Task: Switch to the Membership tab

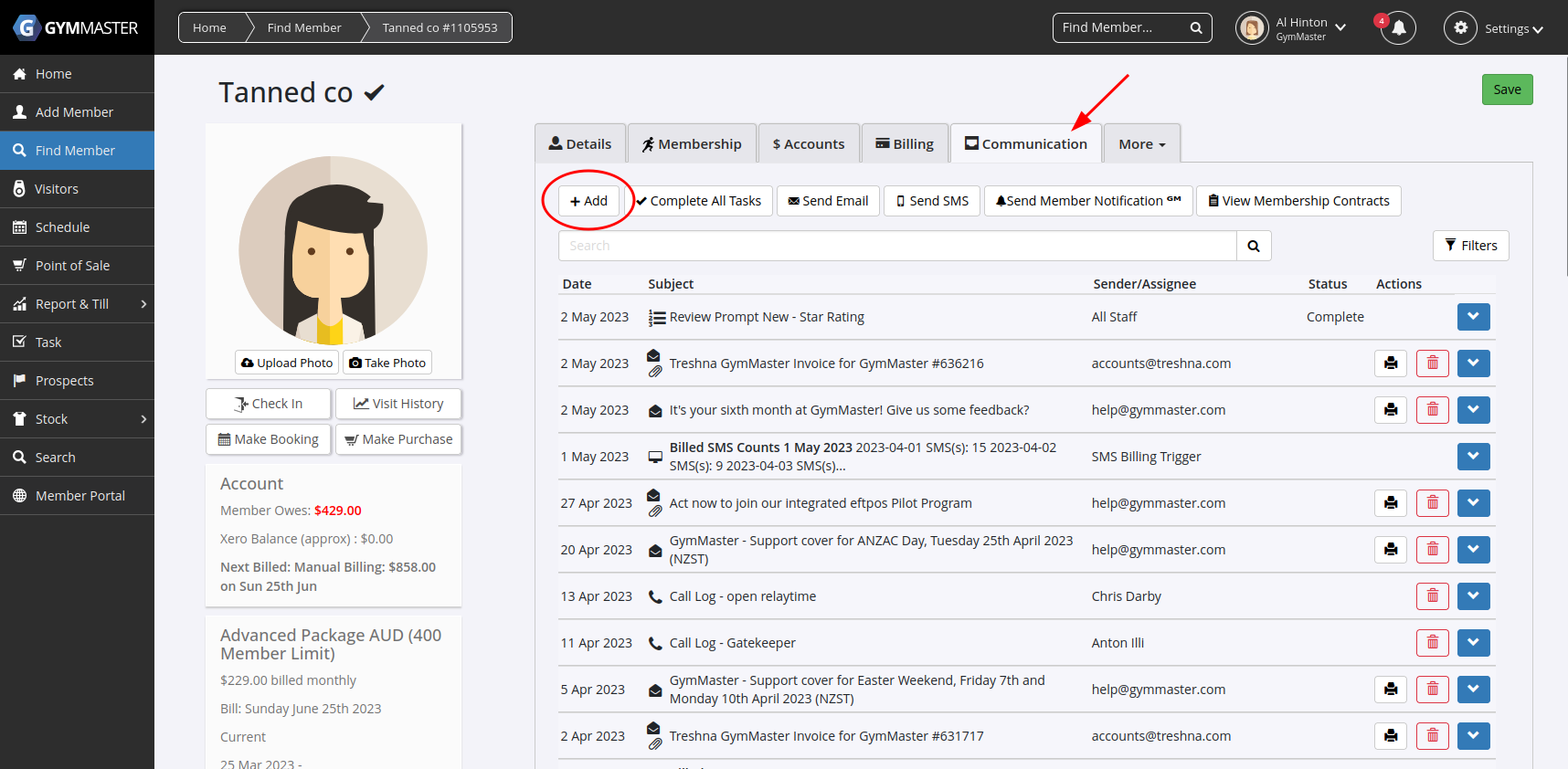Action: (692, 144)
